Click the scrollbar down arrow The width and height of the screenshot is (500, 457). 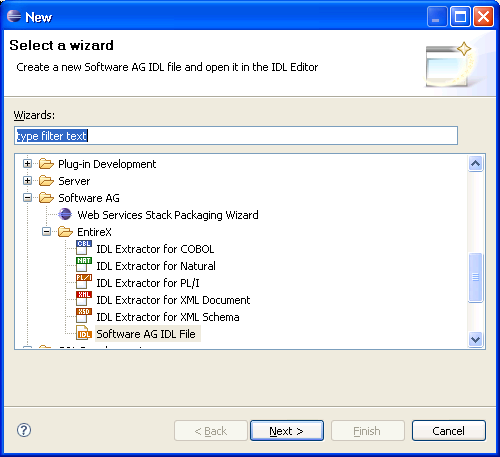(x=475, y=340)
